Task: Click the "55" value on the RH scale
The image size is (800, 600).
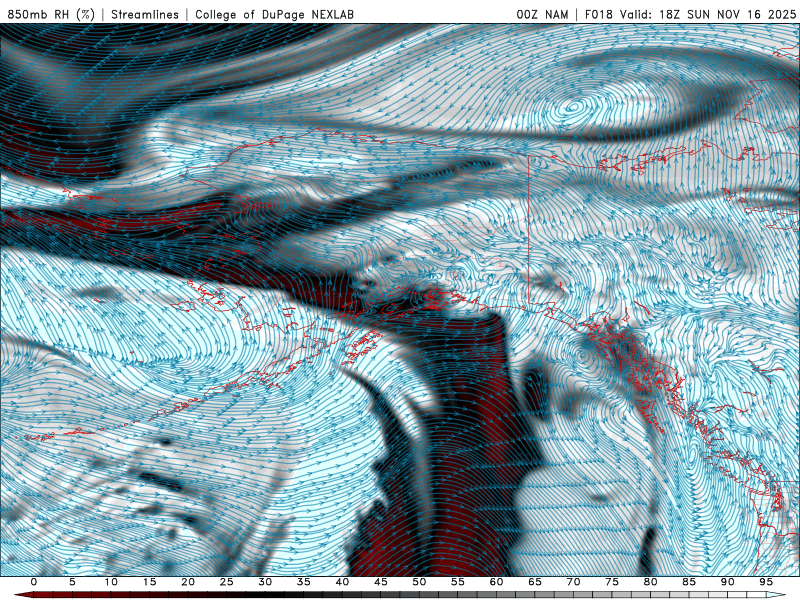Action: click(x=458, y=582)
